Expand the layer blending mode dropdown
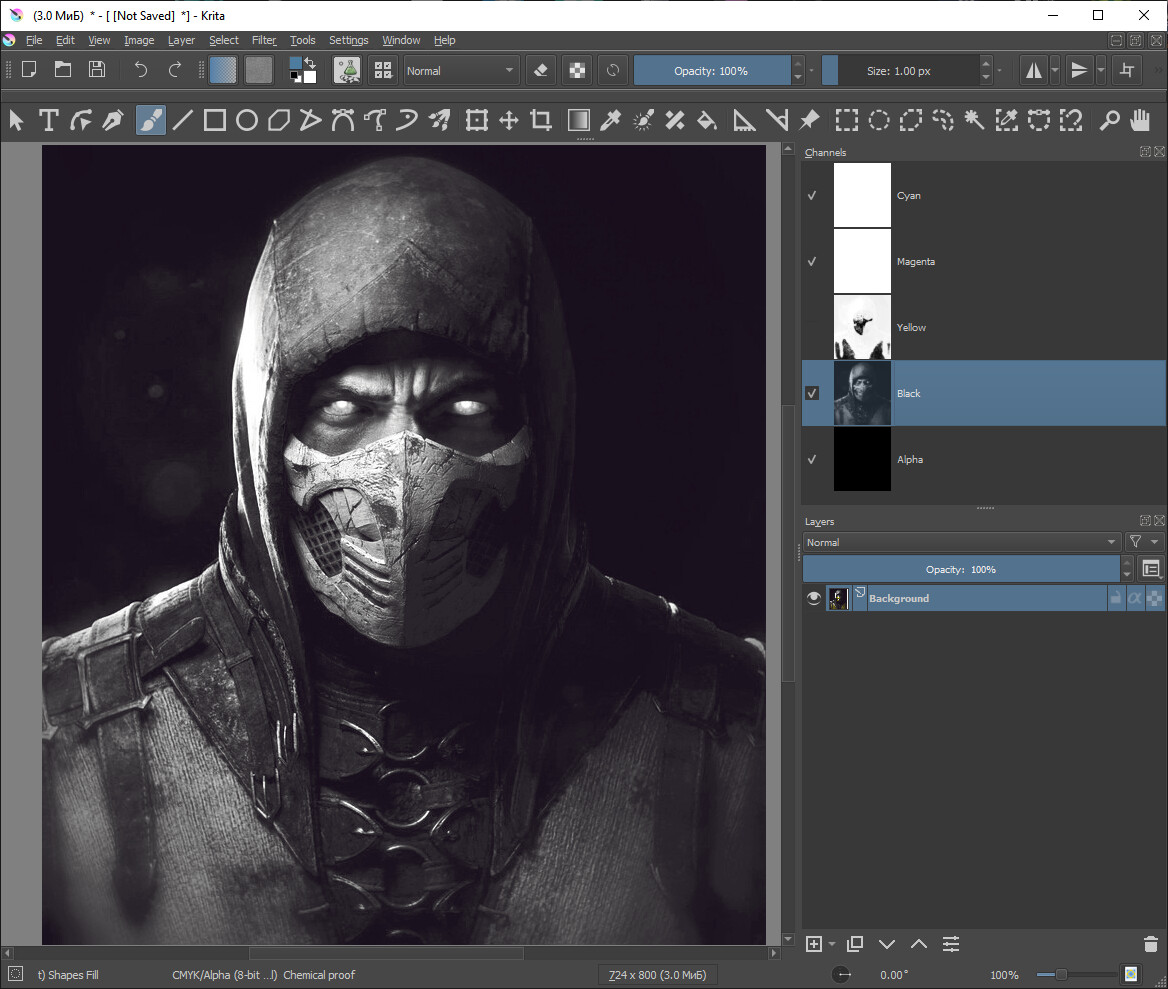 click(960, 542)
